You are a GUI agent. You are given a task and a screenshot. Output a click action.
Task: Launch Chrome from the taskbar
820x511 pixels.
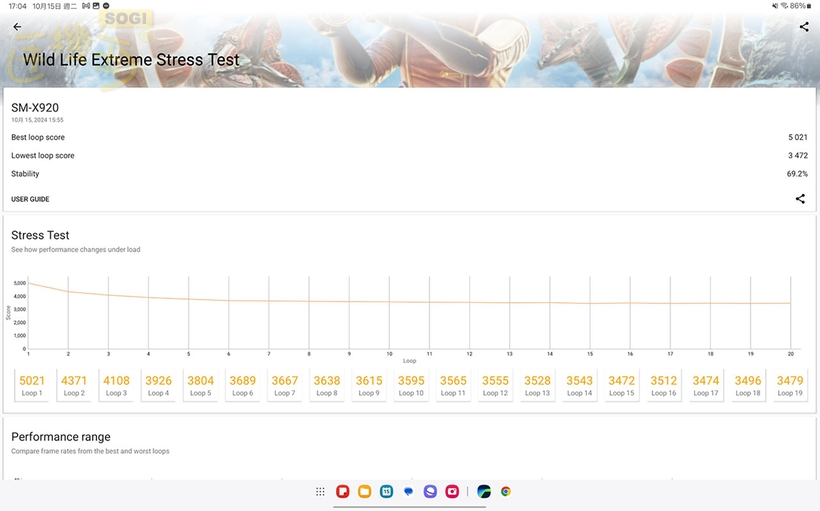[506, 491]
